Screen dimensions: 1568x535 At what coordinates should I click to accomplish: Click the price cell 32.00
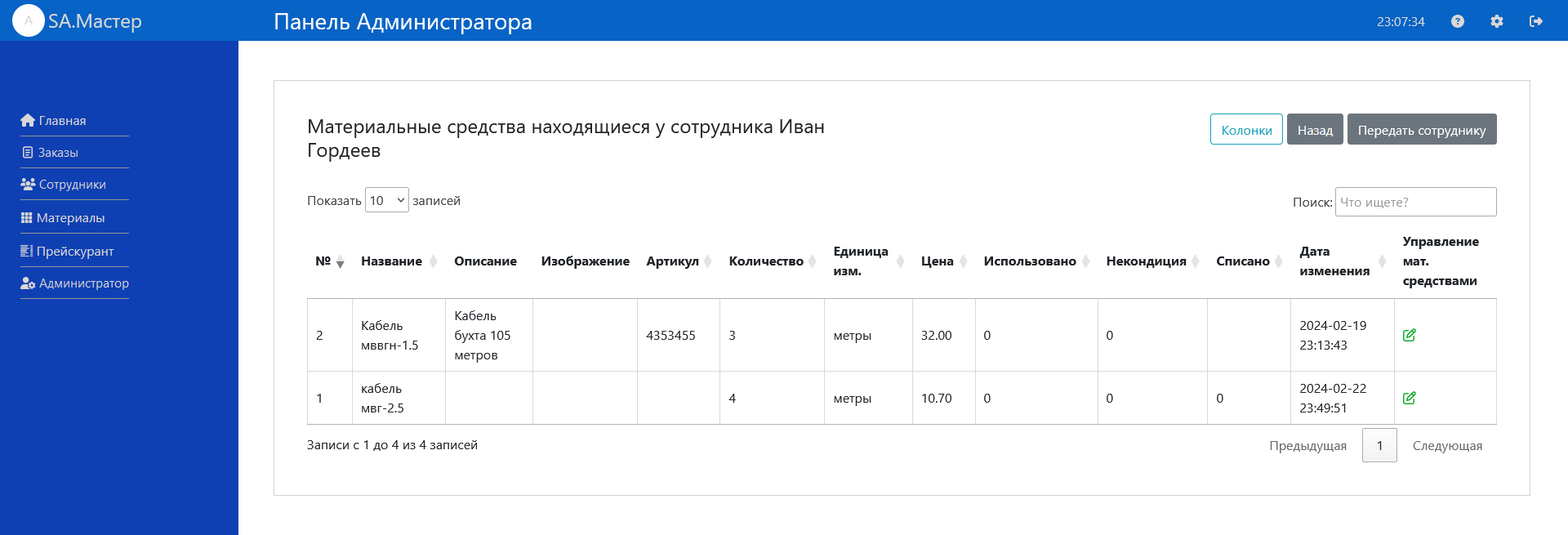(x=944, y=335)
